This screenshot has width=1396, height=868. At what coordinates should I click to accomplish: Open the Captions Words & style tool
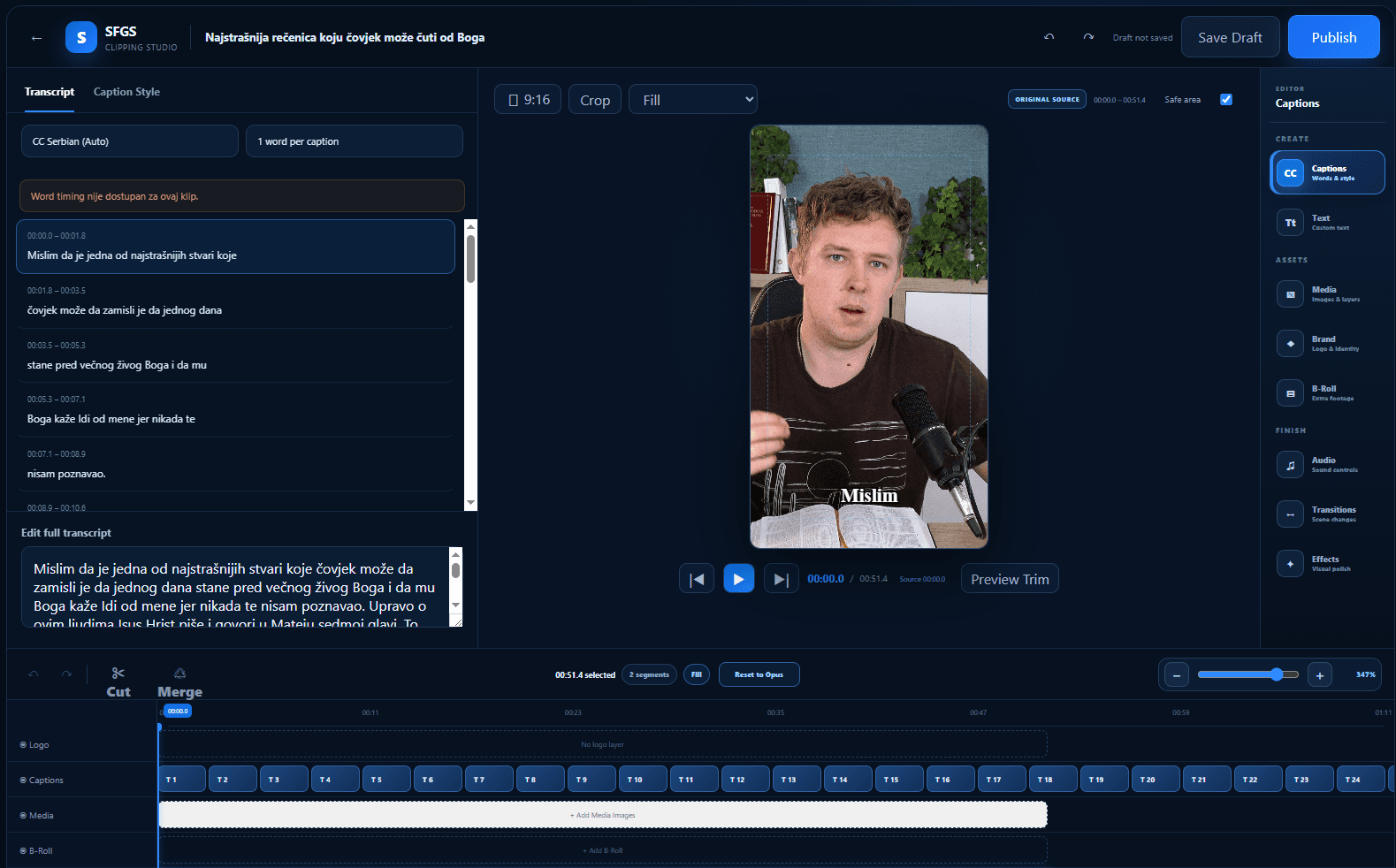(1327, 172)
